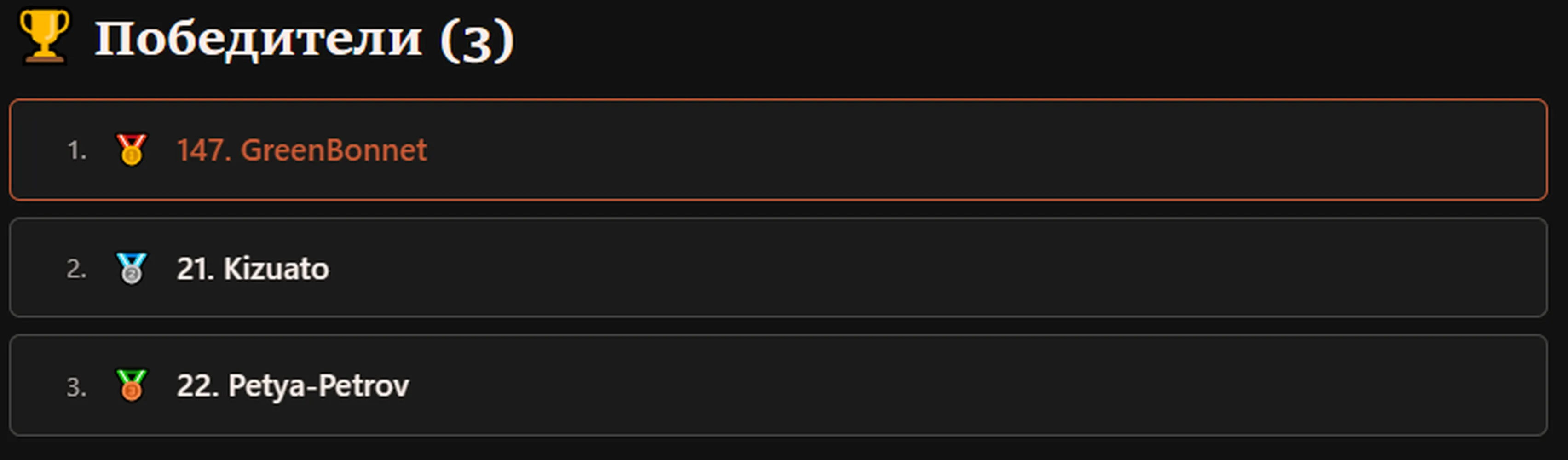Click the rank number "3."
Viewport: 1568px width, 460px height.
coord(77,387)
